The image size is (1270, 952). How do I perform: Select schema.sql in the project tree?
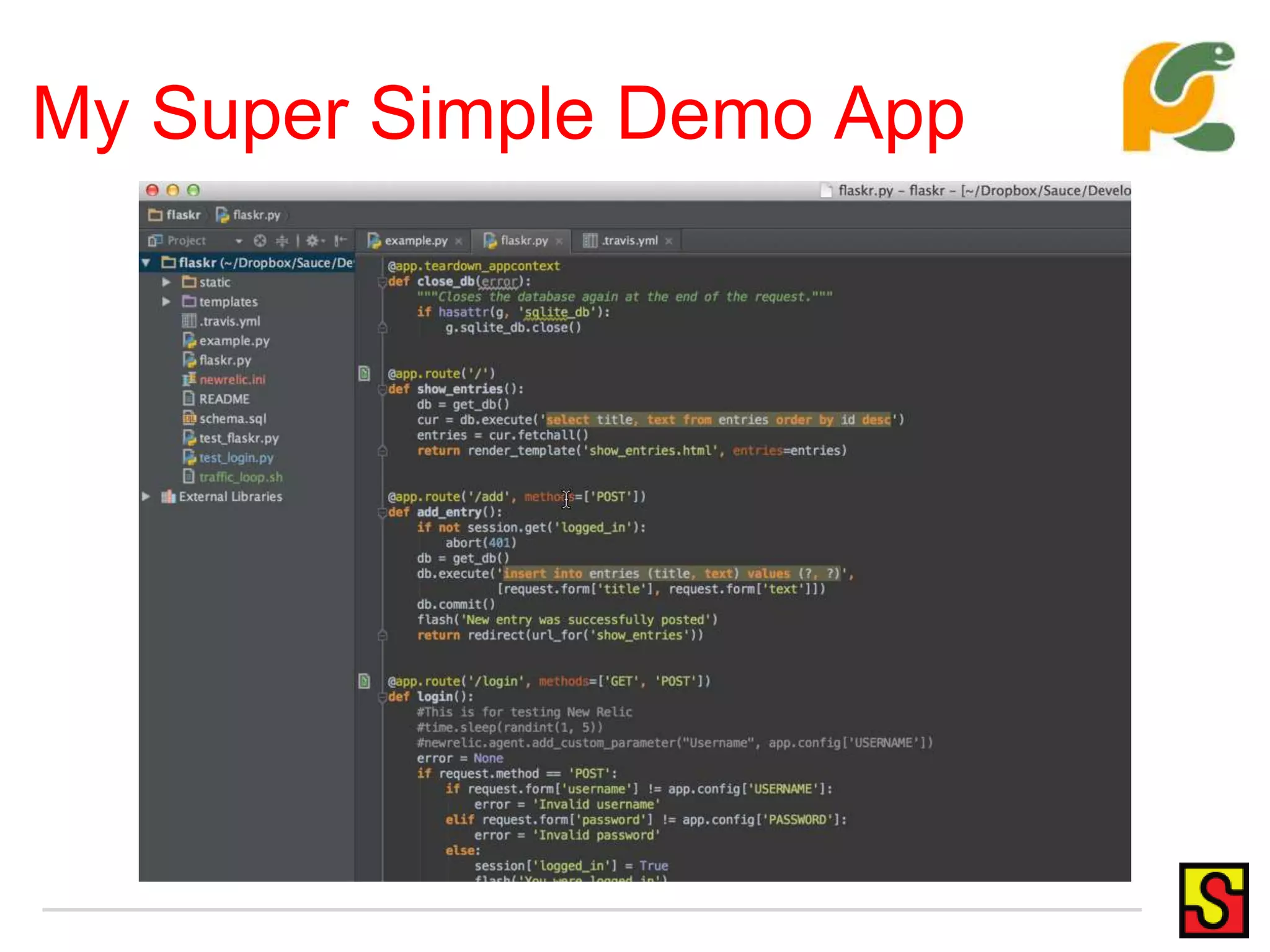pos(224,418)
